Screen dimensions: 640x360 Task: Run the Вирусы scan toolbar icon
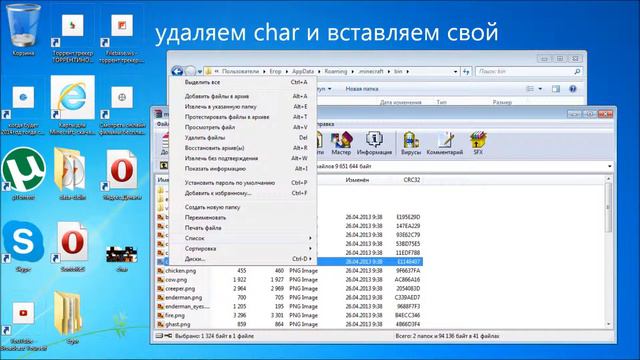411,143
